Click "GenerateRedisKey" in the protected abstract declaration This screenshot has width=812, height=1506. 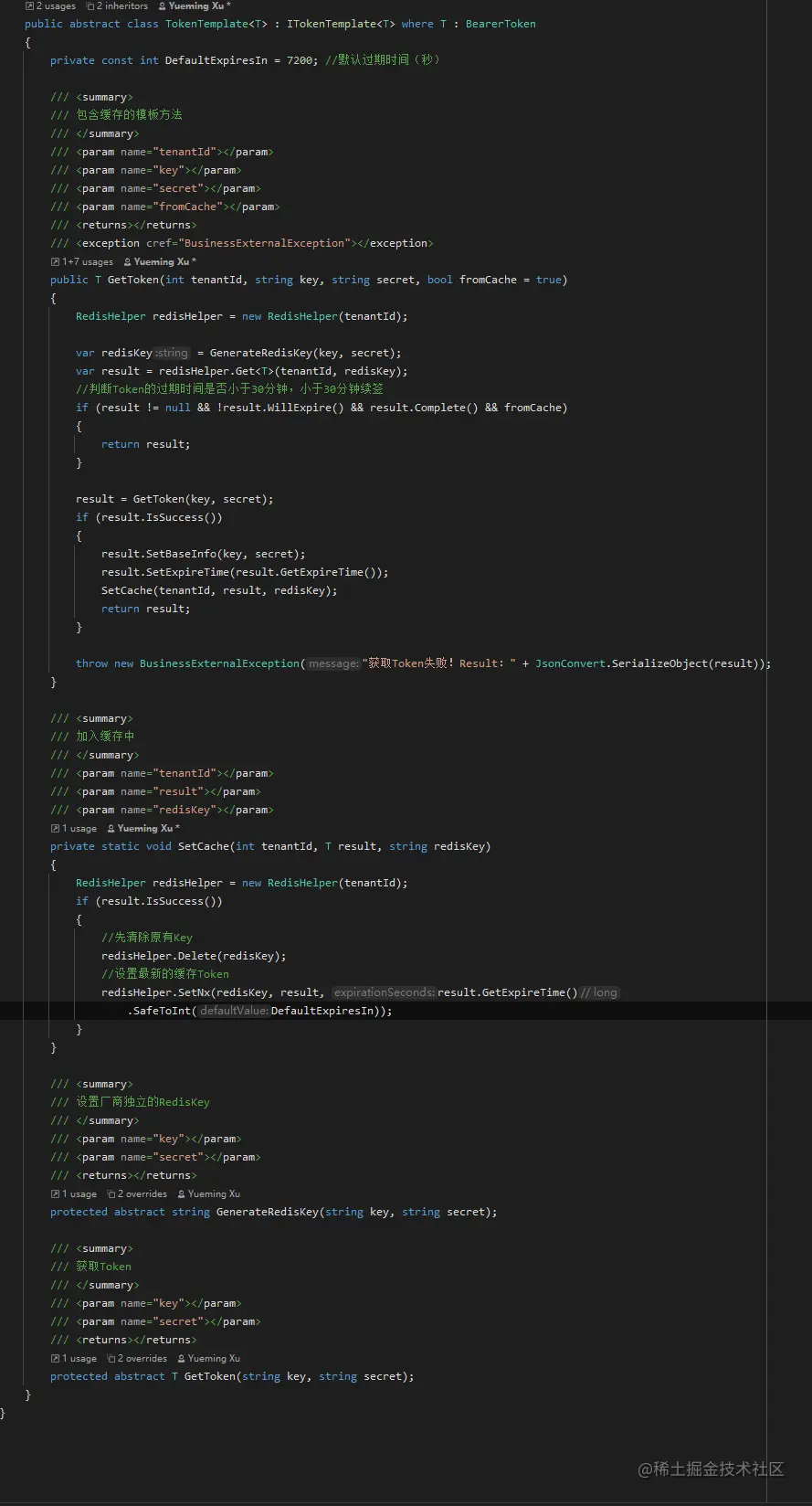268,1212
